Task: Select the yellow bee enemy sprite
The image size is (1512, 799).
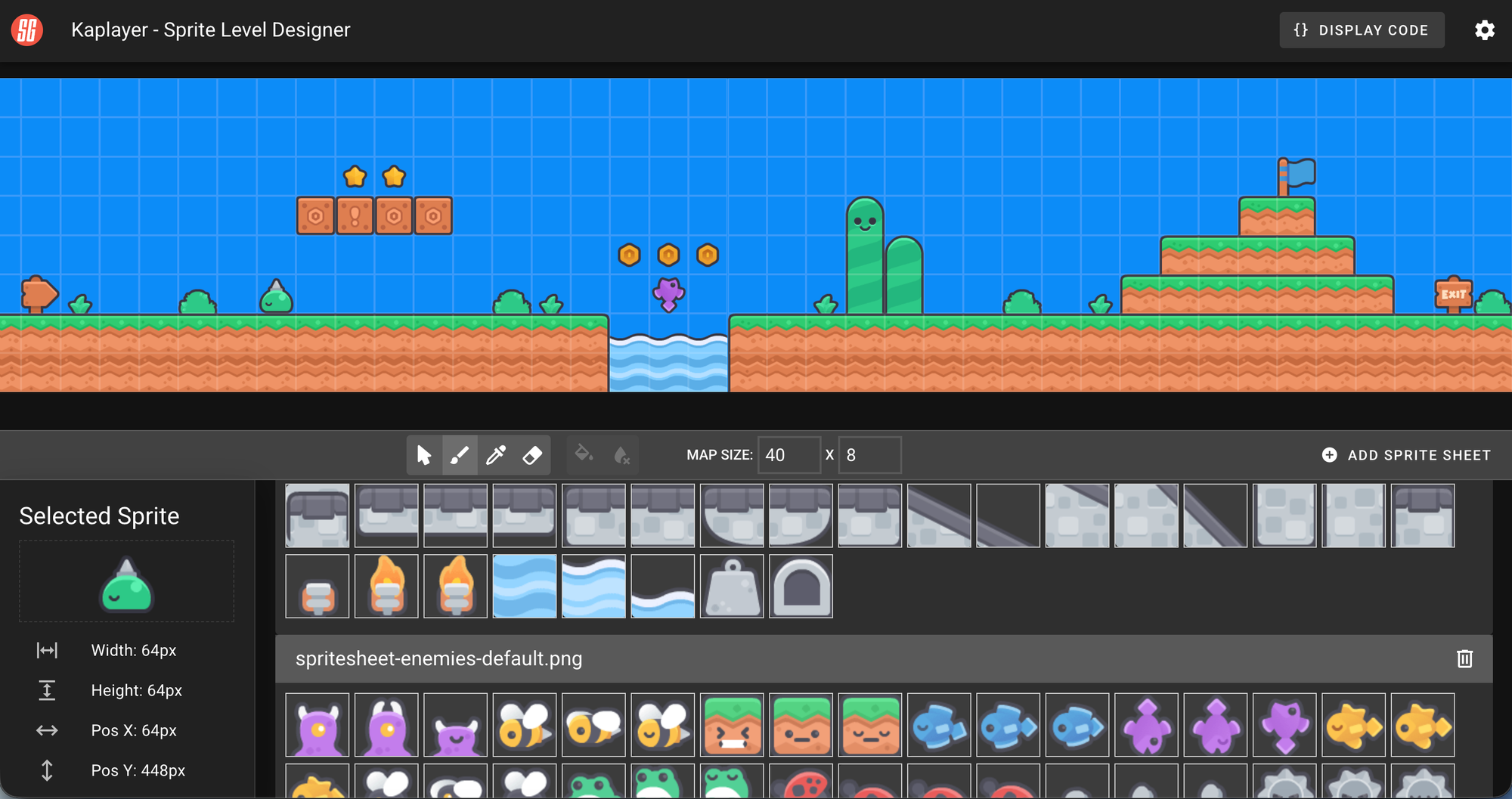Action: point(524,725)
